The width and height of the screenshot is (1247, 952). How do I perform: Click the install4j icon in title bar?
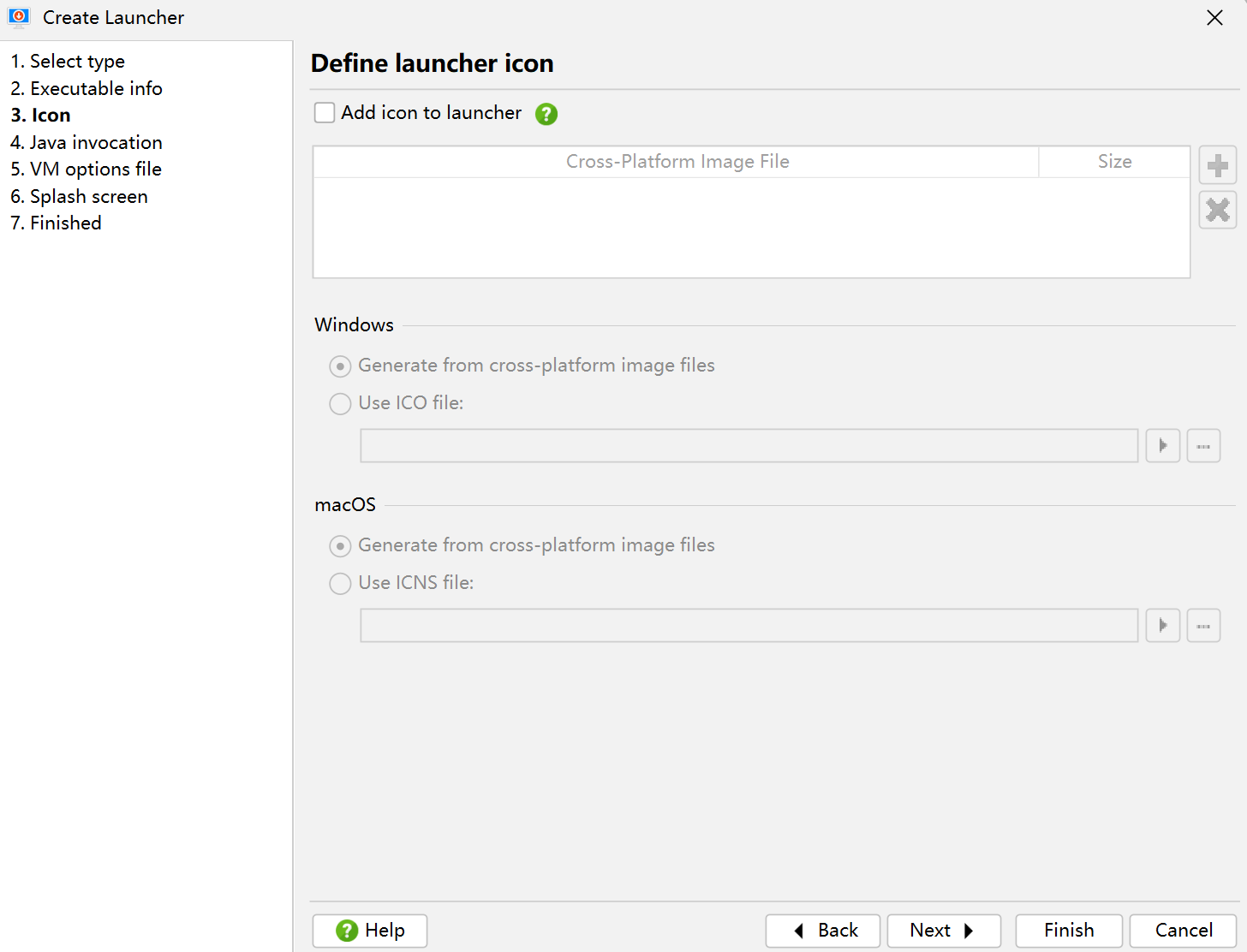[x=19, y=17]
